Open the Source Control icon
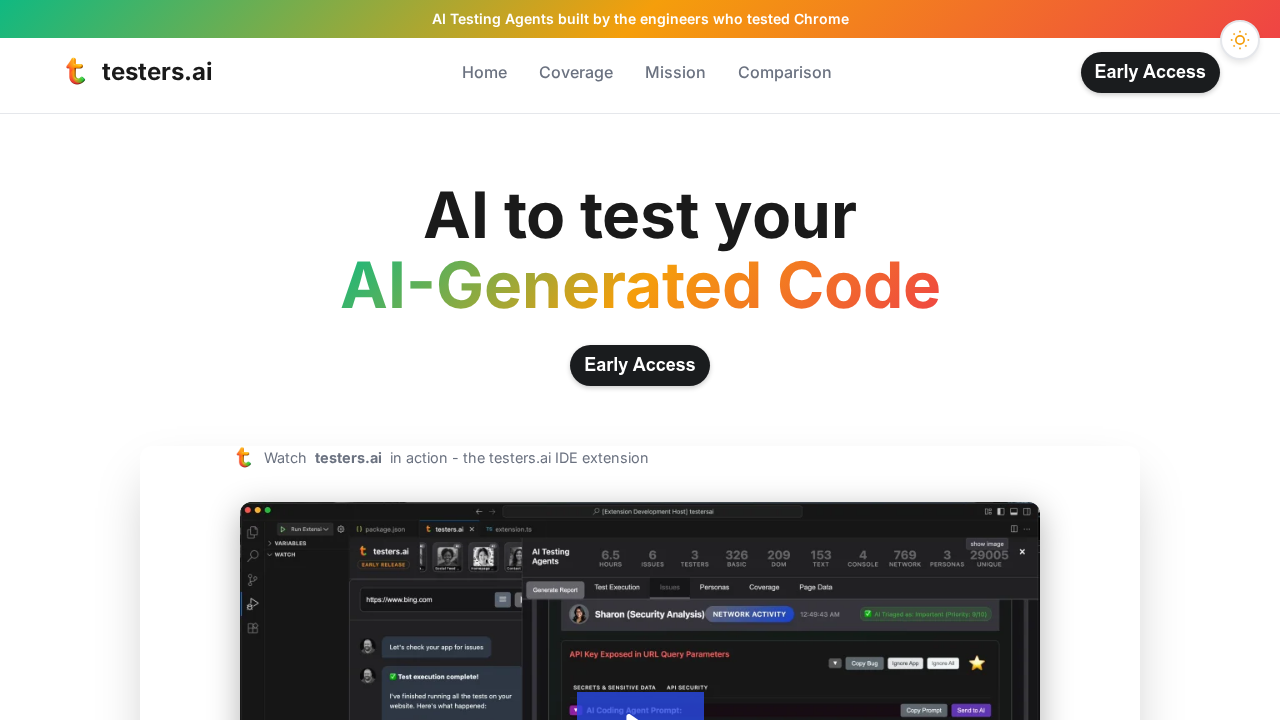 [x=252, y=580]
